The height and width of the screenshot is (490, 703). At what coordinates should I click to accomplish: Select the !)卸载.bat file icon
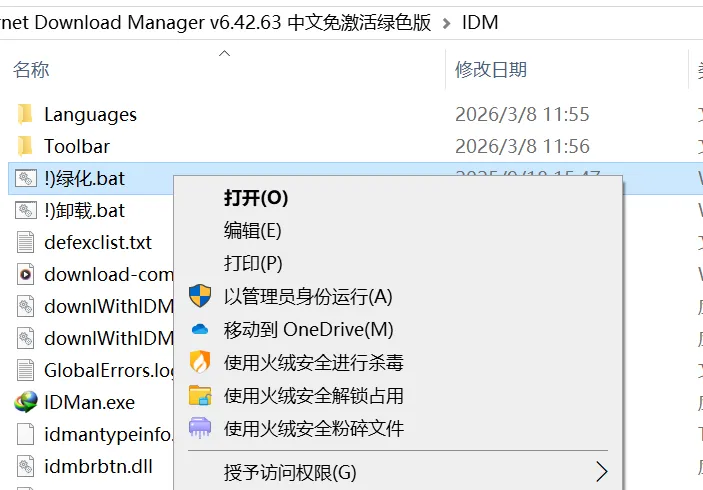[26, 210]
